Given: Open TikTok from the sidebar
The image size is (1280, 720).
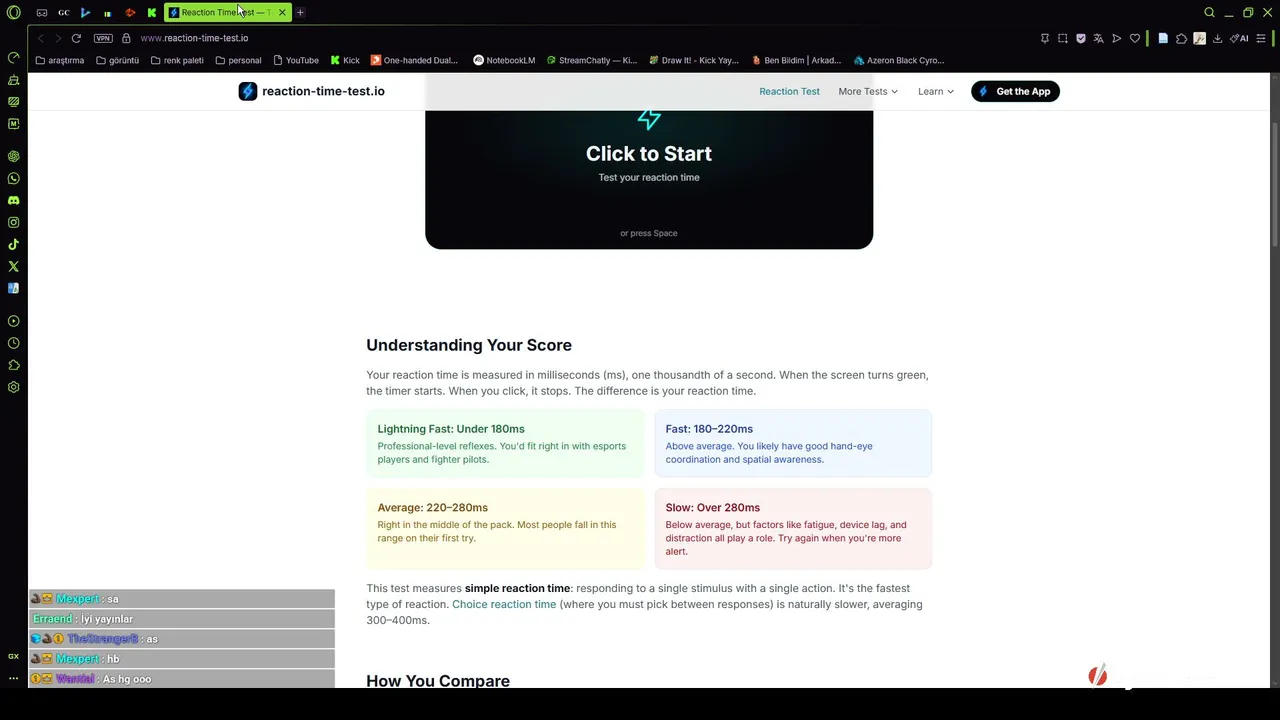Looking at the screenshot, I should (x=13, y=244).
